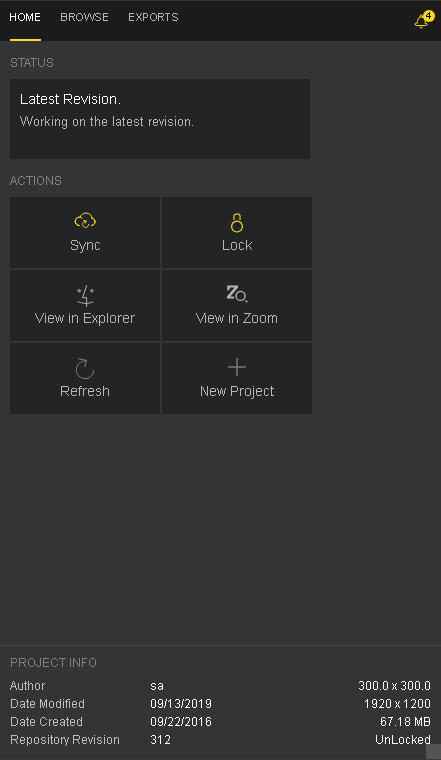Open notifications via the bell icon

(x=421, y=22)
